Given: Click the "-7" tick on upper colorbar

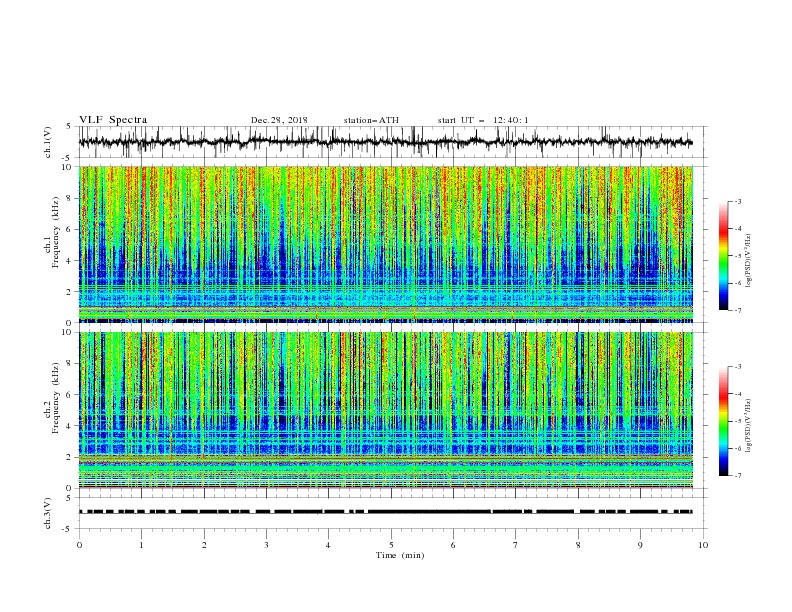Looking at the screenshot, I should point(738,311).
